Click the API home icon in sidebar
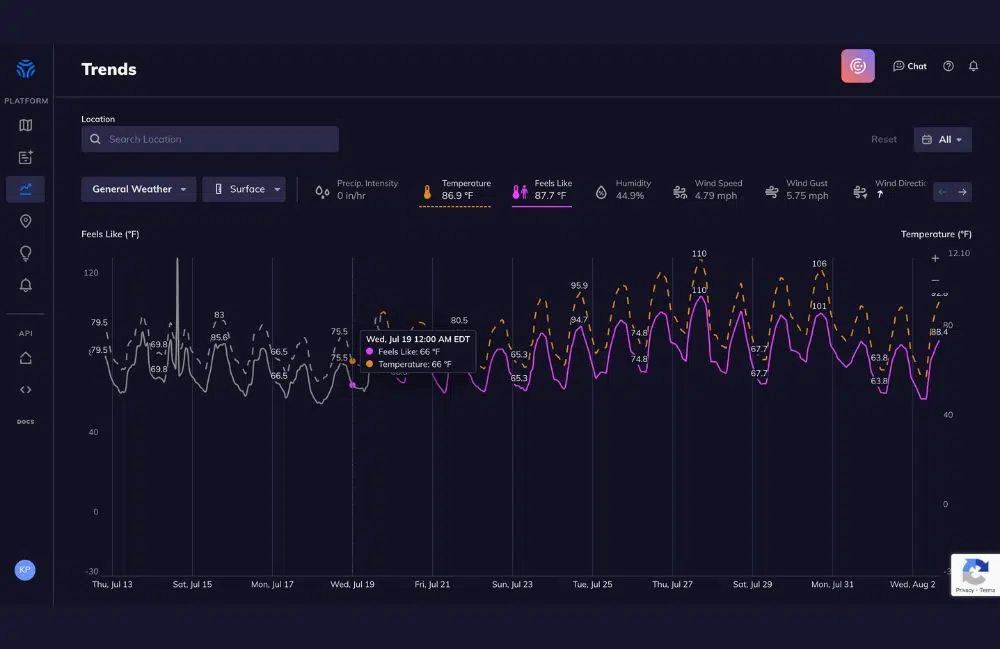This screenshot has height=649, width=1000. [x=26, y=358]
